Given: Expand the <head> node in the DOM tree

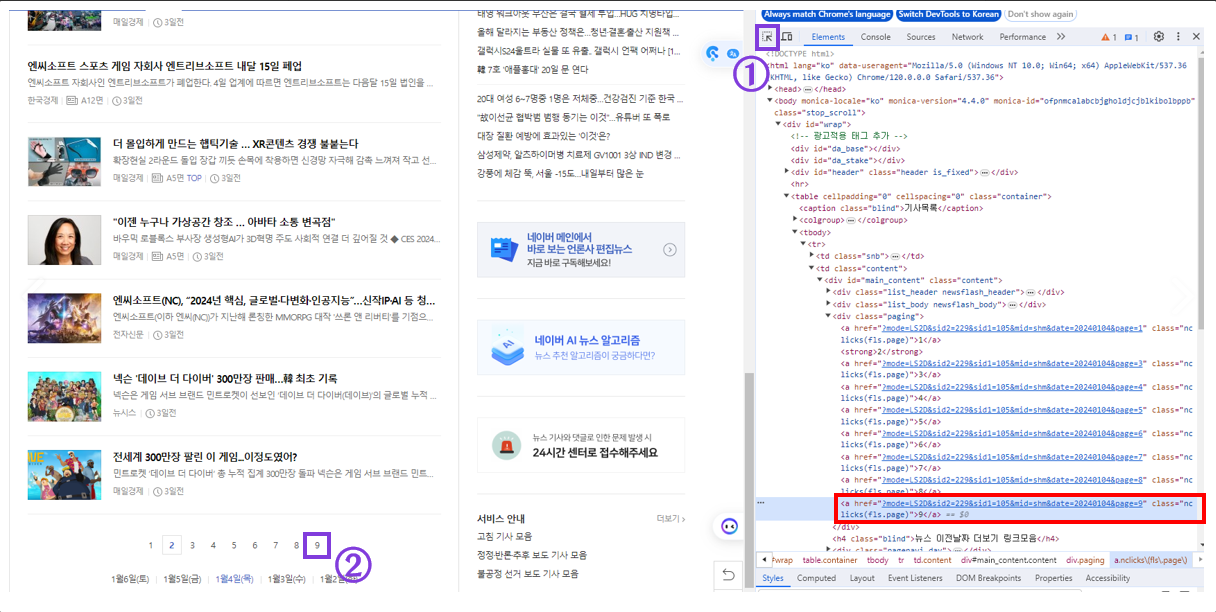Looking at the screenshot, I should (771, 88).
